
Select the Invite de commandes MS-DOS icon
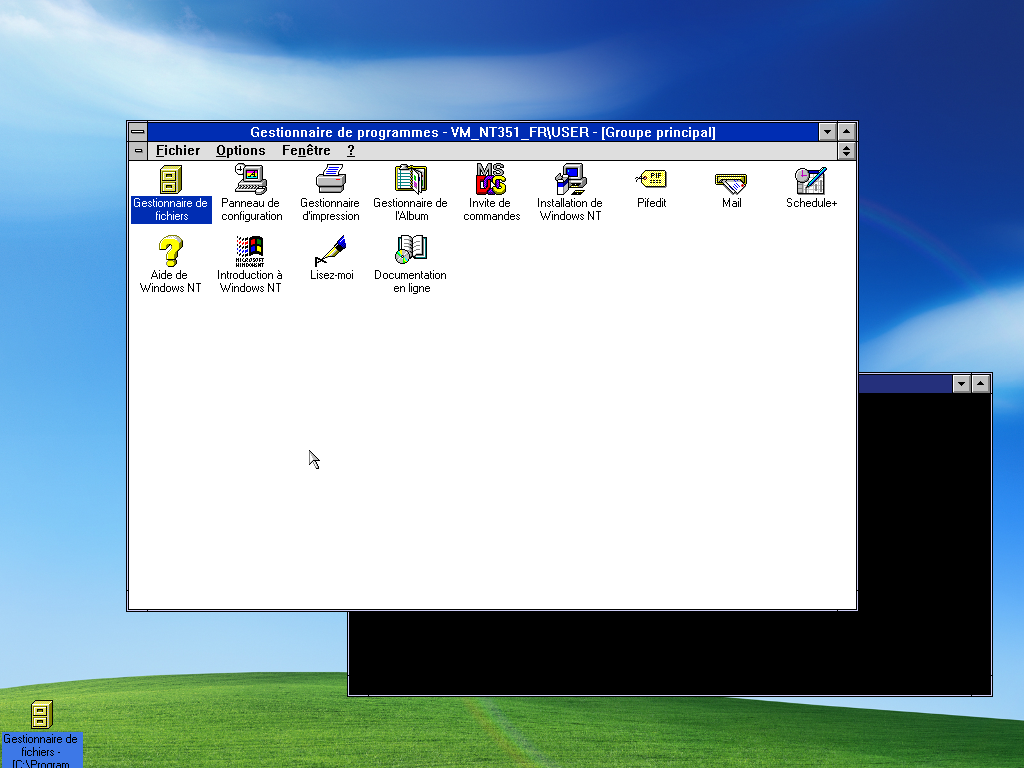pyautogui.click(x=491, y=180)
